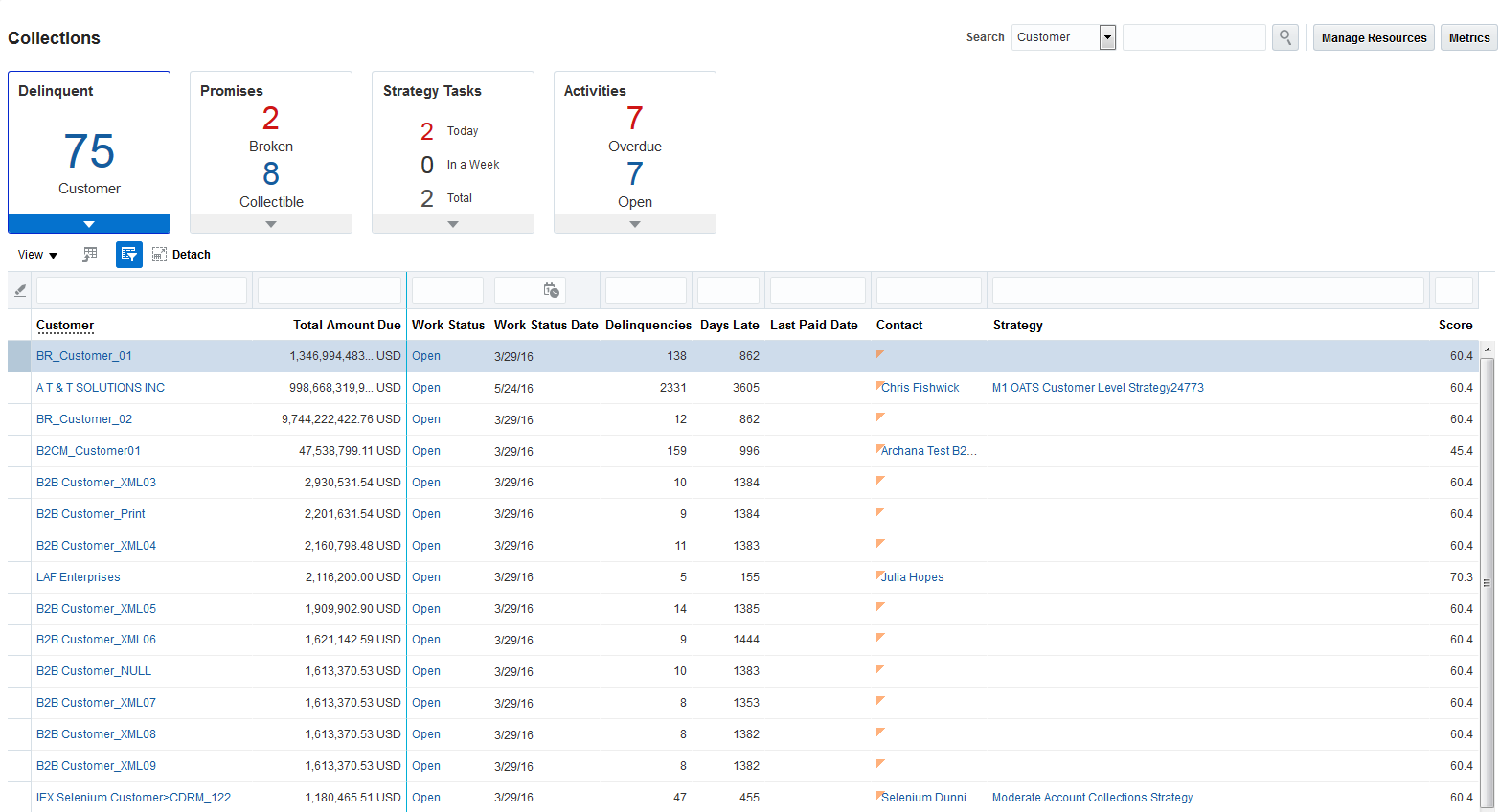Click the contact flag icon for B2B Customer_NULL
This screenshot has width=1500, height=812.
(880, 669)
